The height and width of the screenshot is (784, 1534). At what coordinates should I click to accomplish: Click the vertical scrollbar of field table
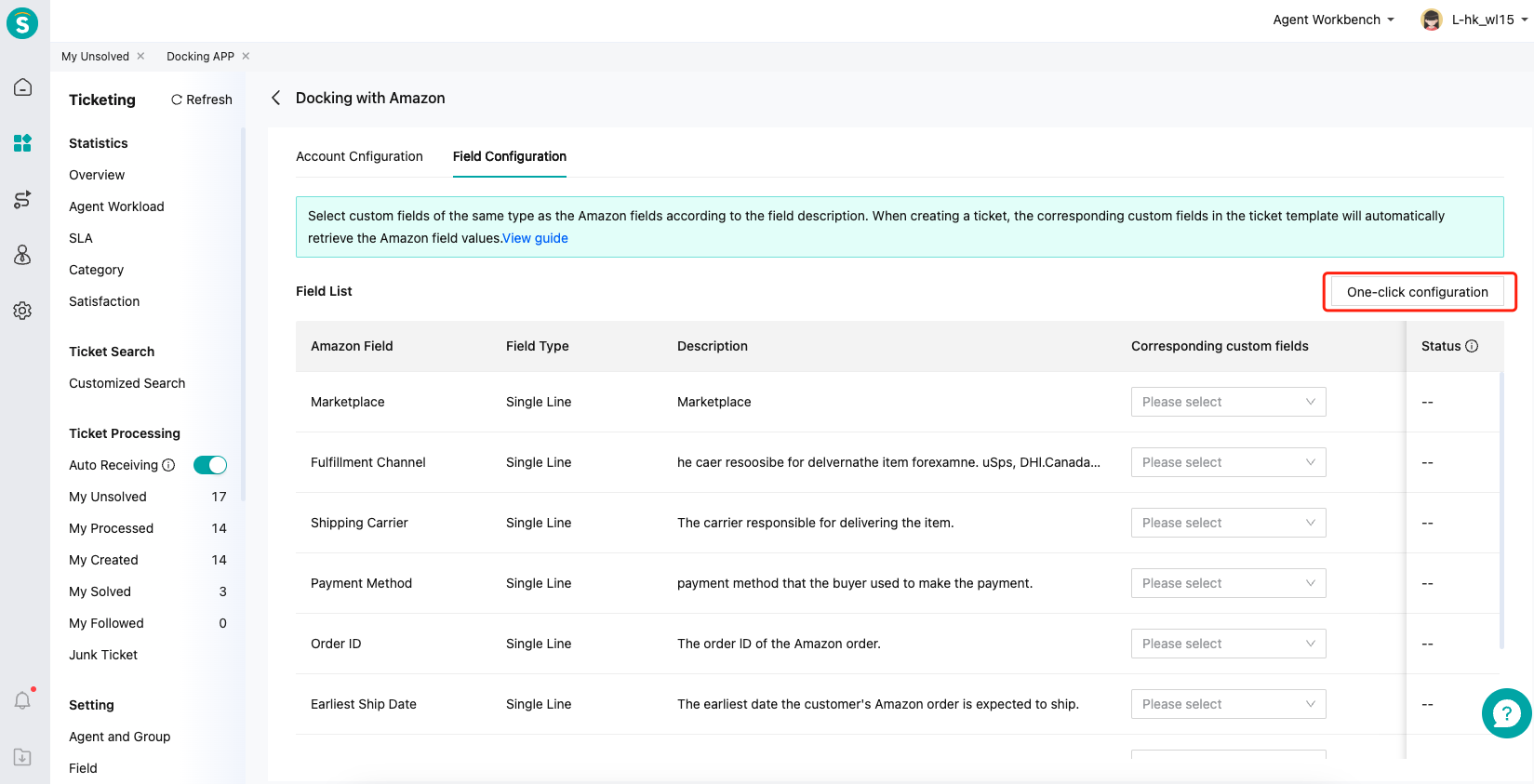1501,510
